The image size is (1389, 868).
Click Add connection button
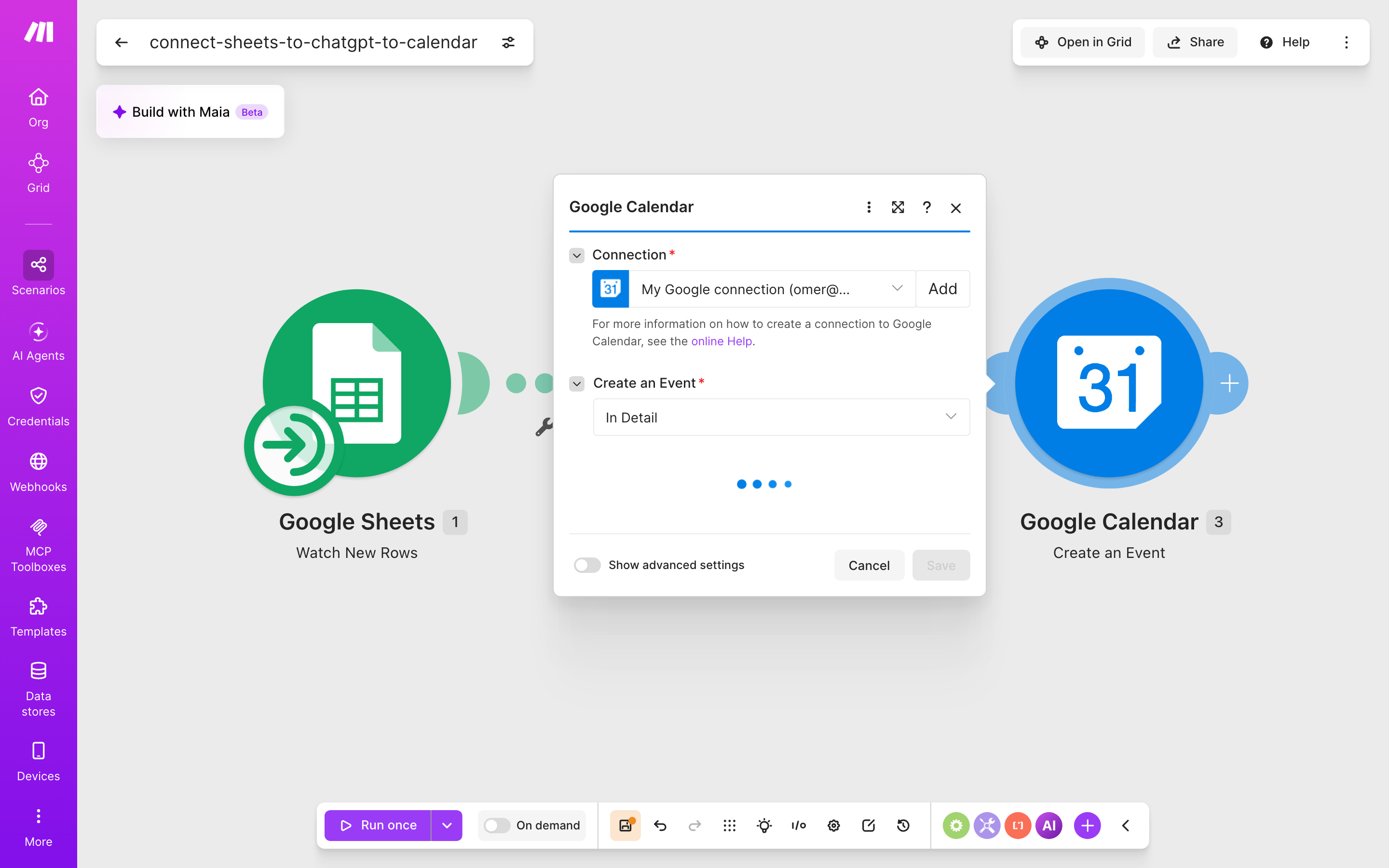tap(942, 289)
